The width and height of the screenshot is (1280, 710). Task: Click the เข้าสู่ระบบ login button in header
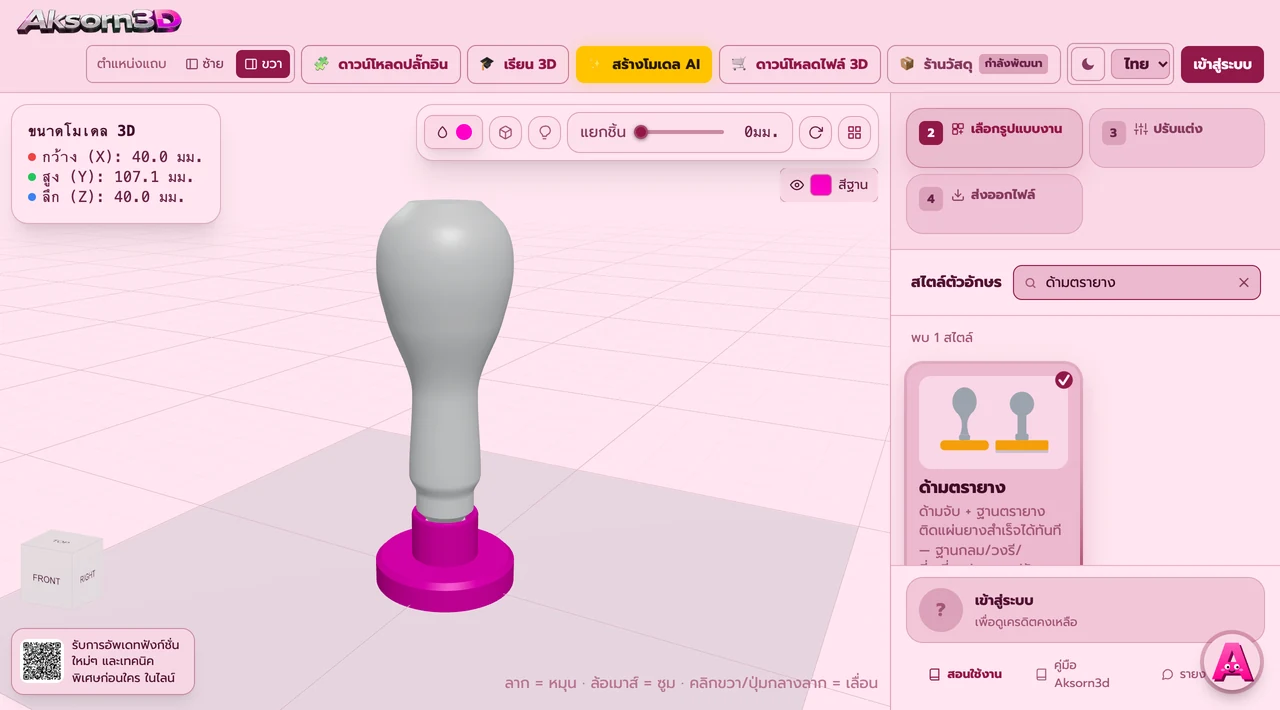1222,64
